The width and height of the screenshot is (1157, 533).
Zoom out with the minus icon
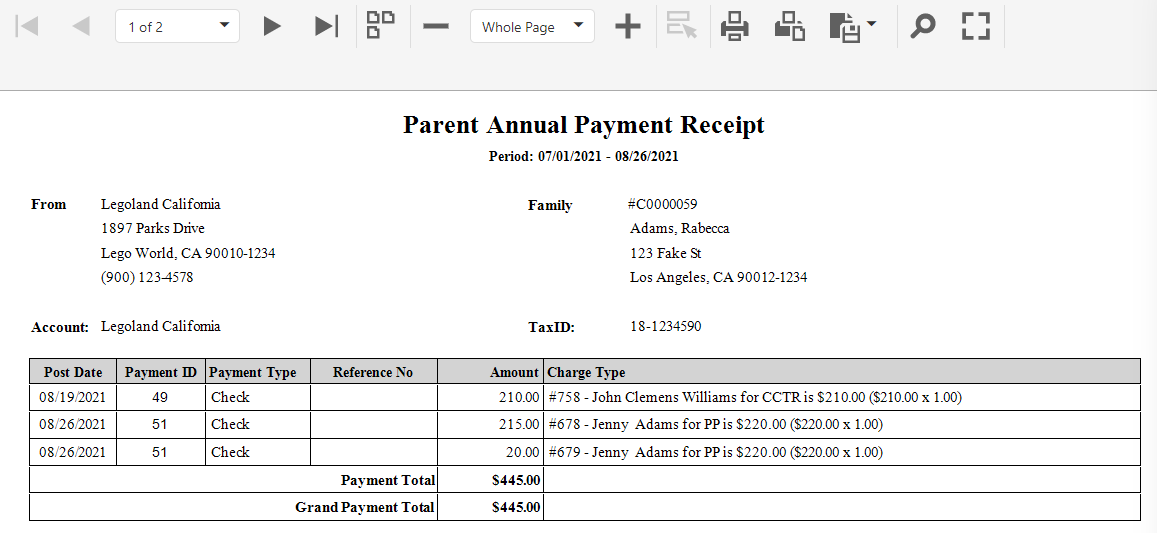[436, 27]
